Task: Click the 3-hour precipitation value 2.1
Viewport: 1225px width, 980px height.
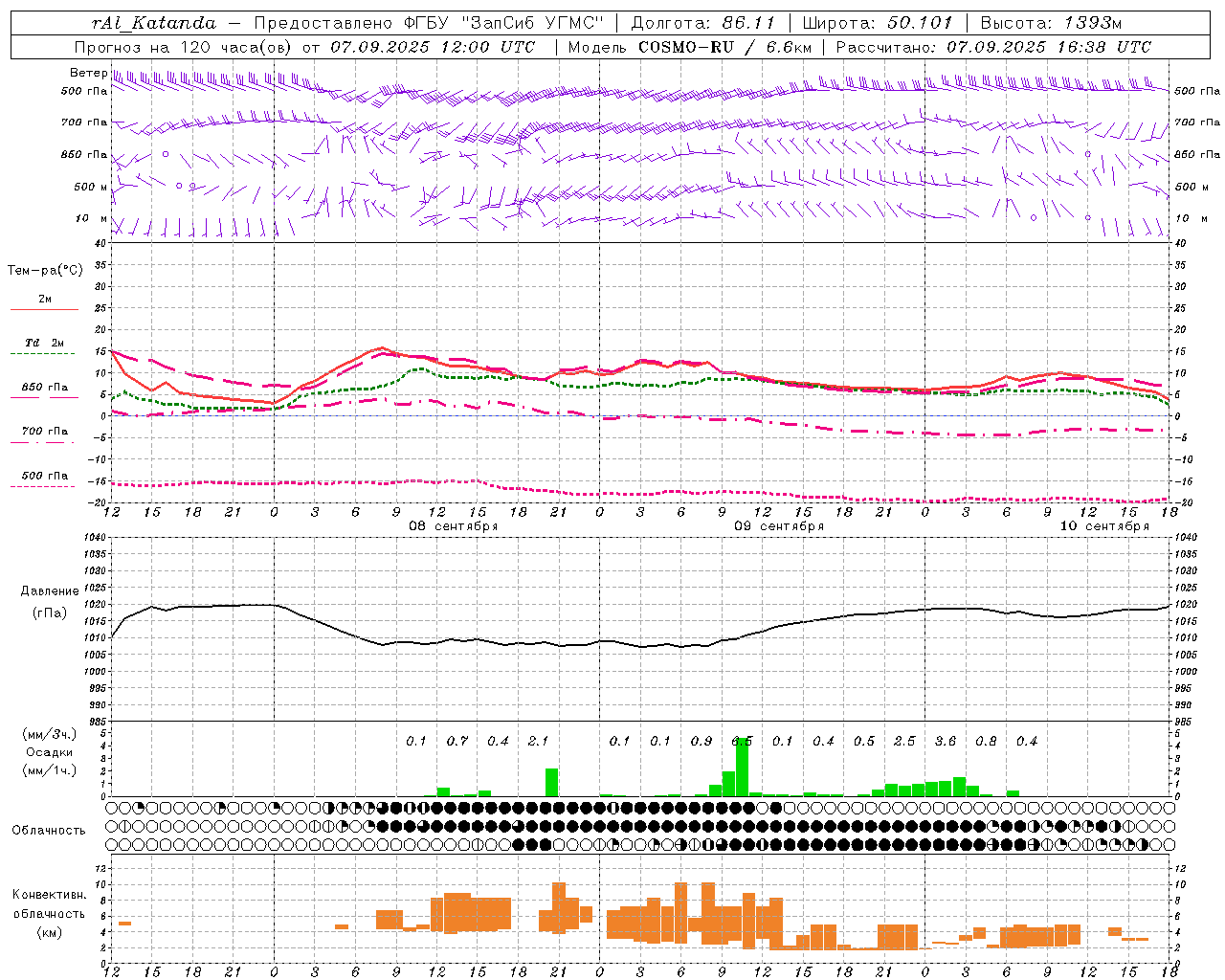Action: [539, 742]
